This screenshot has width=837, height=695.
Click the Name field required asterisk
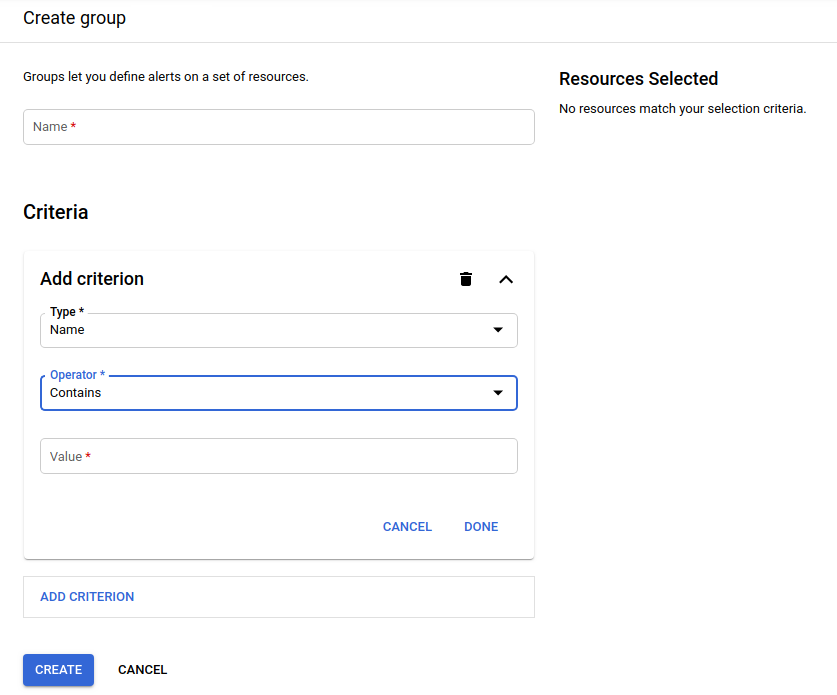coord(71,125)
